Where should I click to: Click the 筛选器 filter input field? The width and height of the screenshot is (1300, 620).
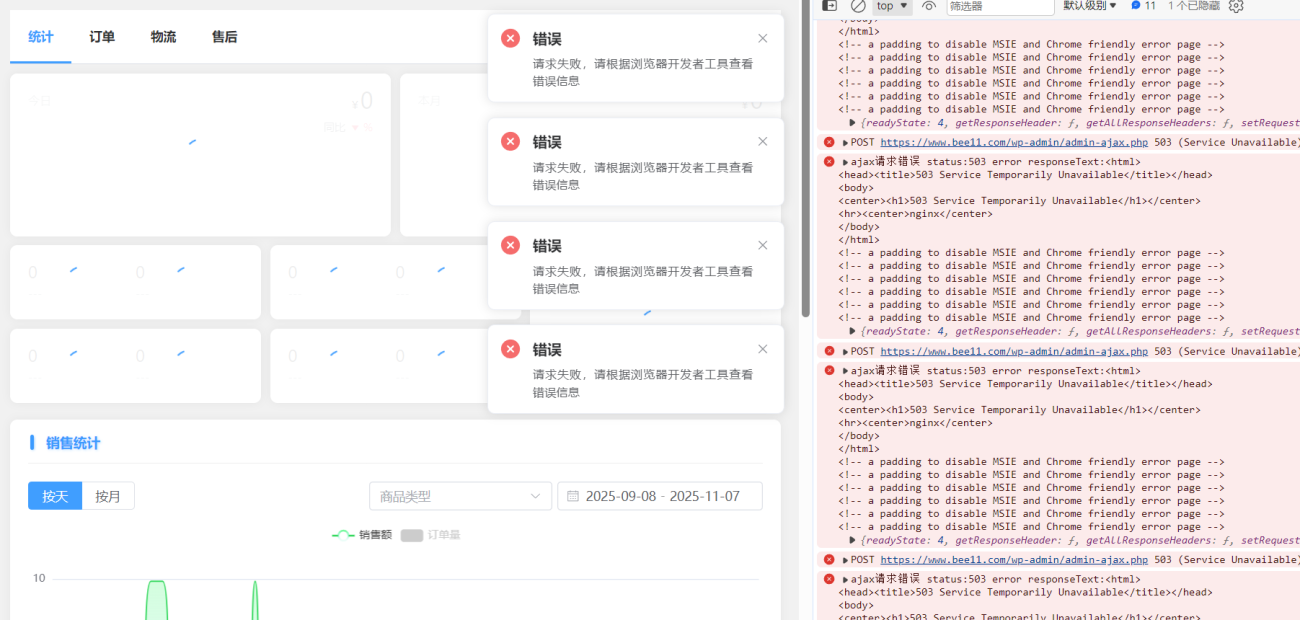(x=1000, y=7)
